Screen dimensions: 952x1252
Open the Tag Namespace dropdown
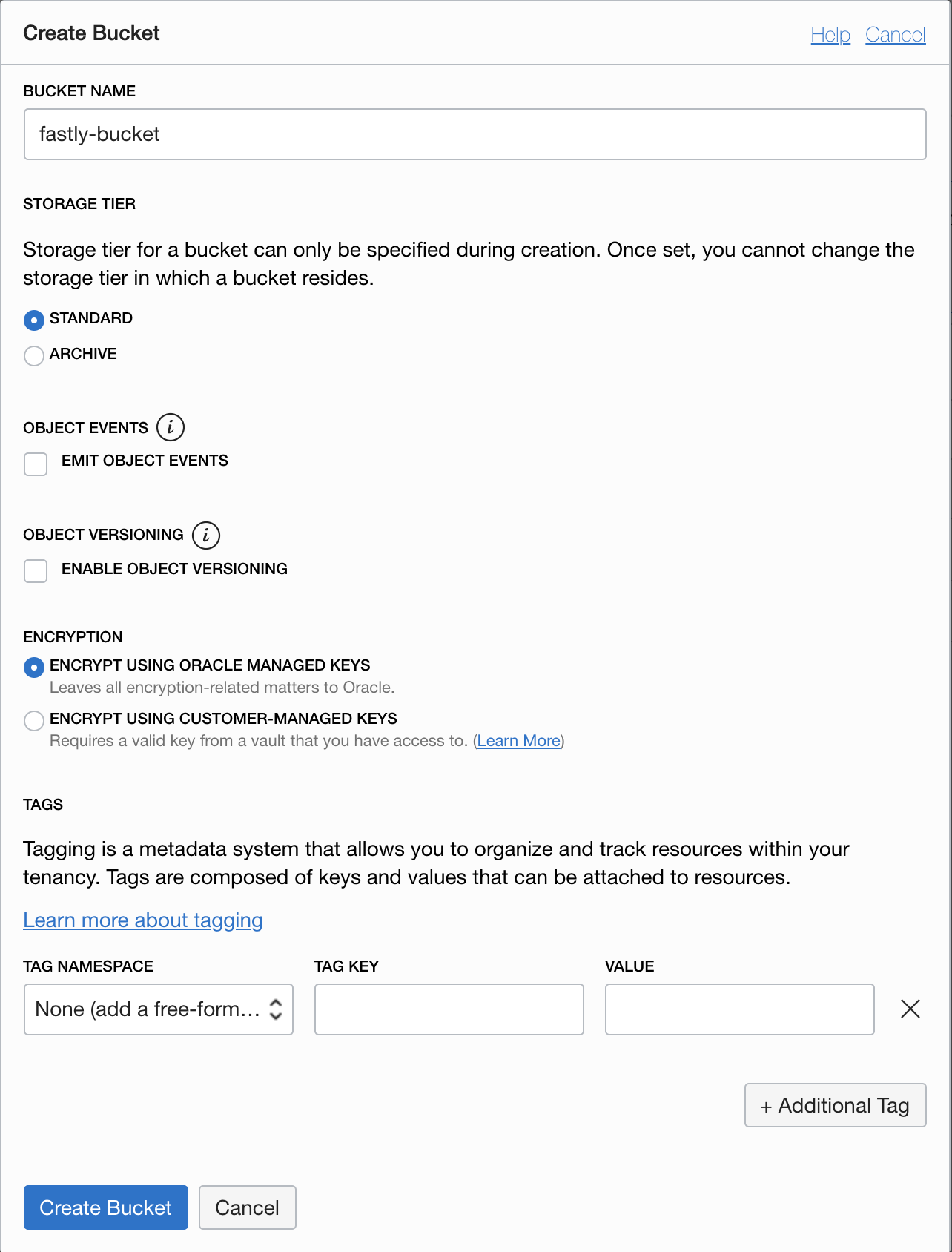click(x=158, y=1009)
